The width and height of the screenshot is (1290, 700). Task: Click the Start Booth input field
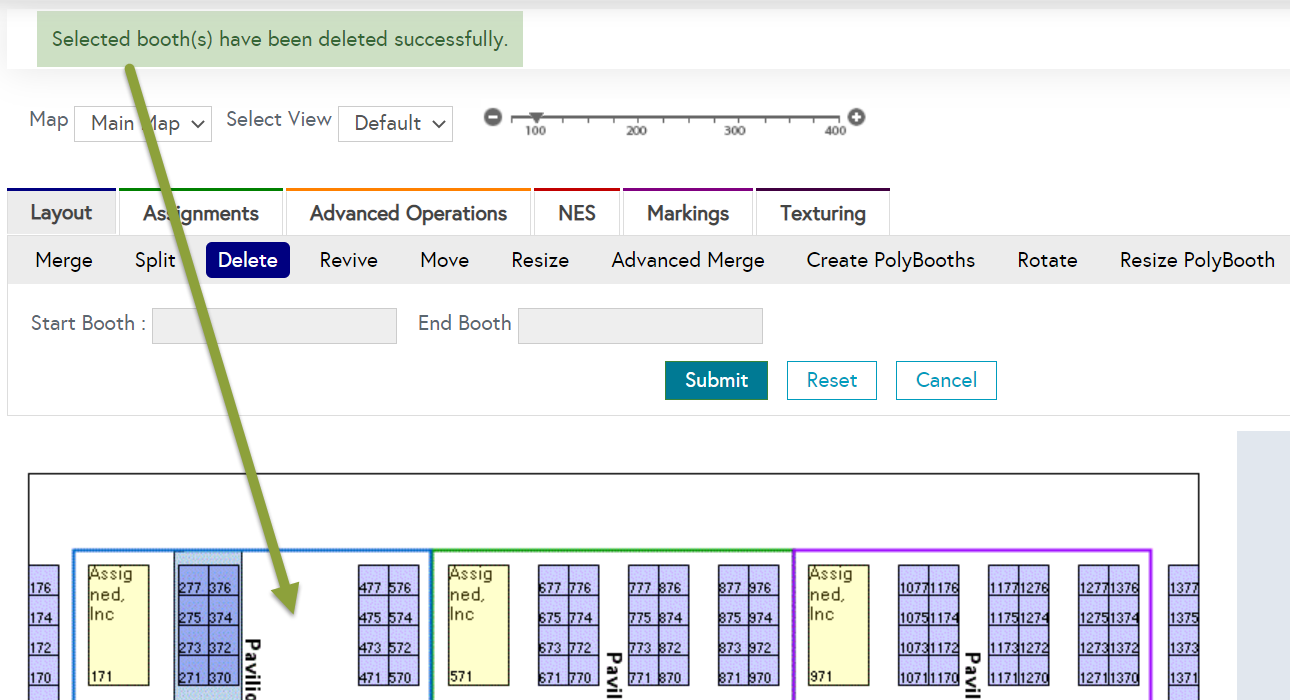[274, 326]
